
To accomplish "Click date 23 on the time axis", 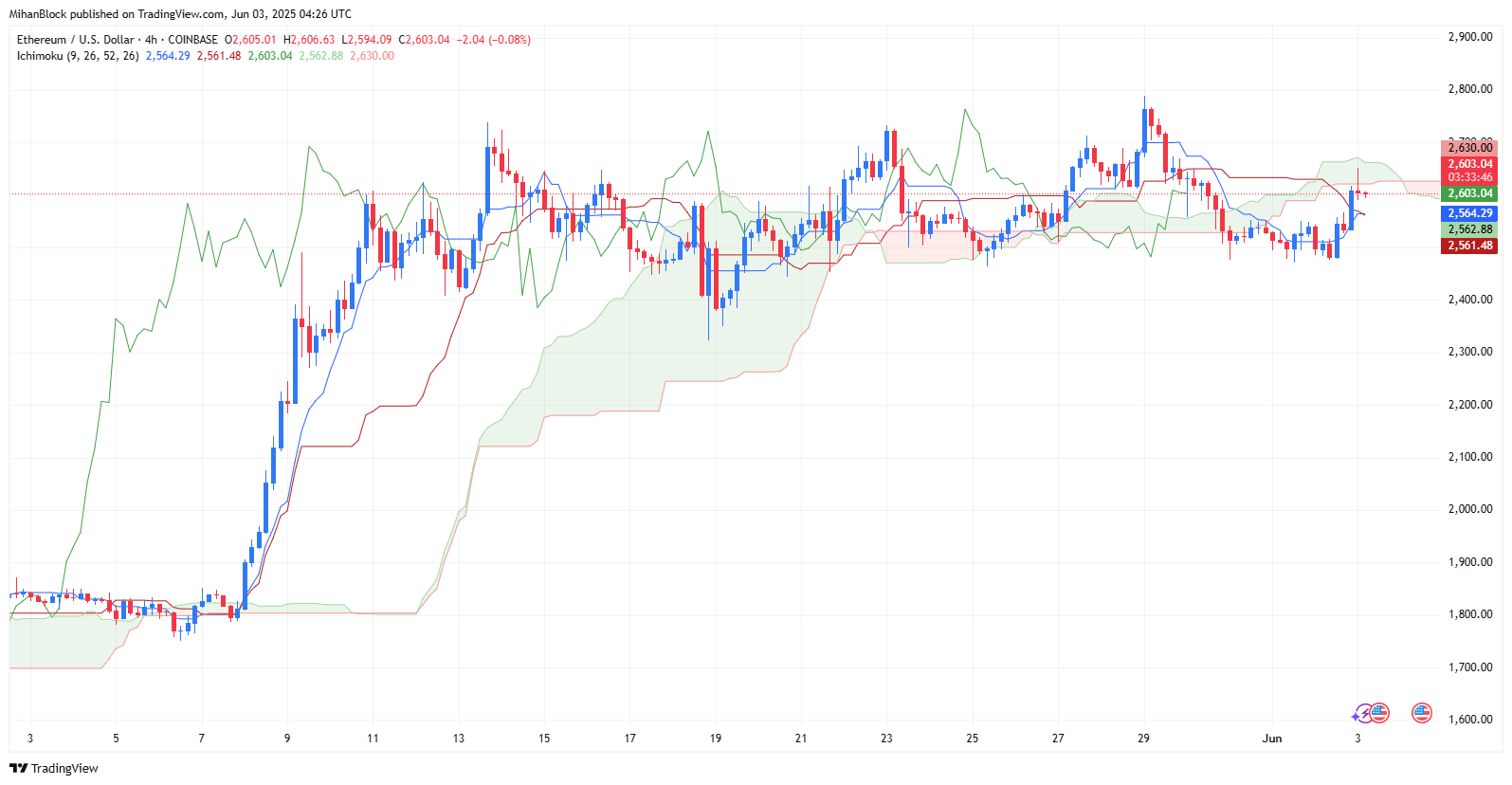I will [x=886, y=739].
